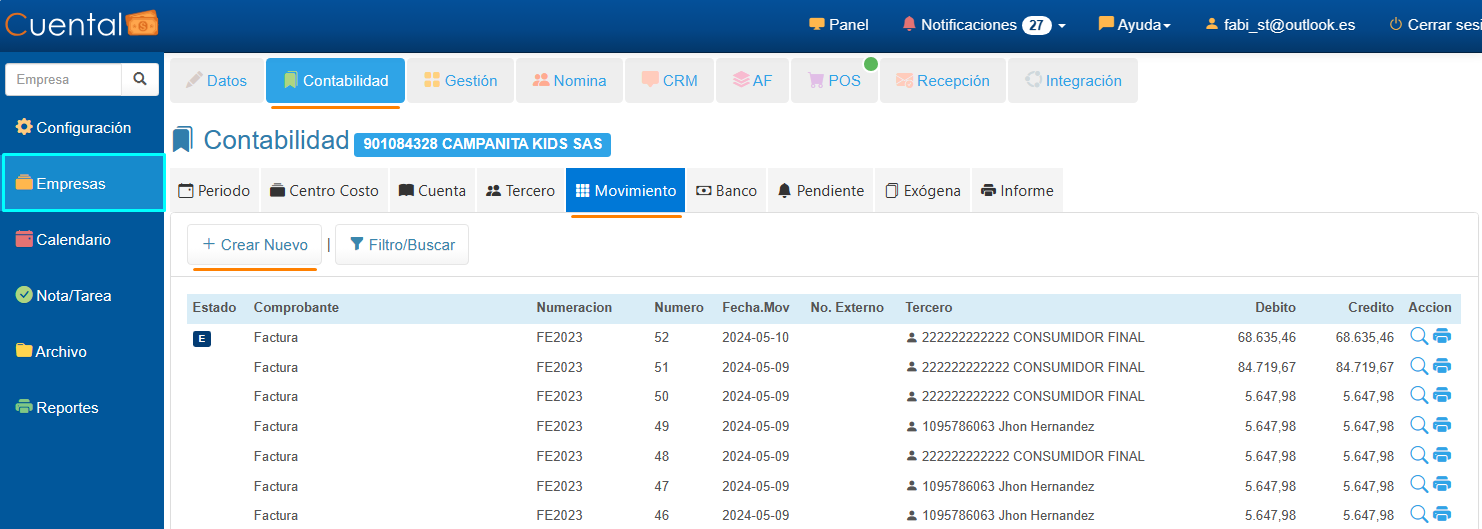1482x529 pixels.
Task: Click the search magnifier beside Empresa field
Action: pos(140,79)
